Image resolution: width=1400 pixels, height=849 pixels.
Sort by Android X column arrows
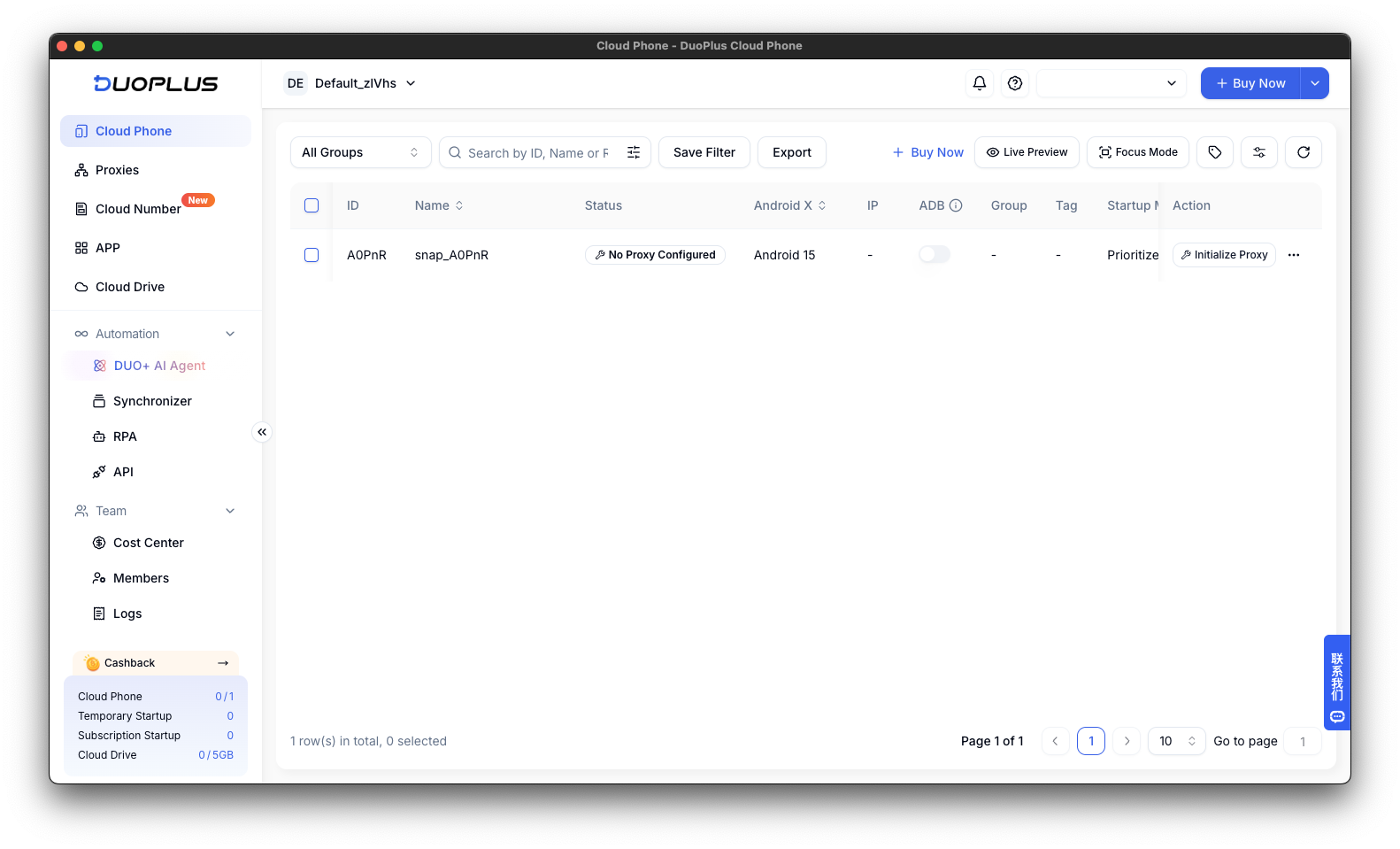[822, 205]
